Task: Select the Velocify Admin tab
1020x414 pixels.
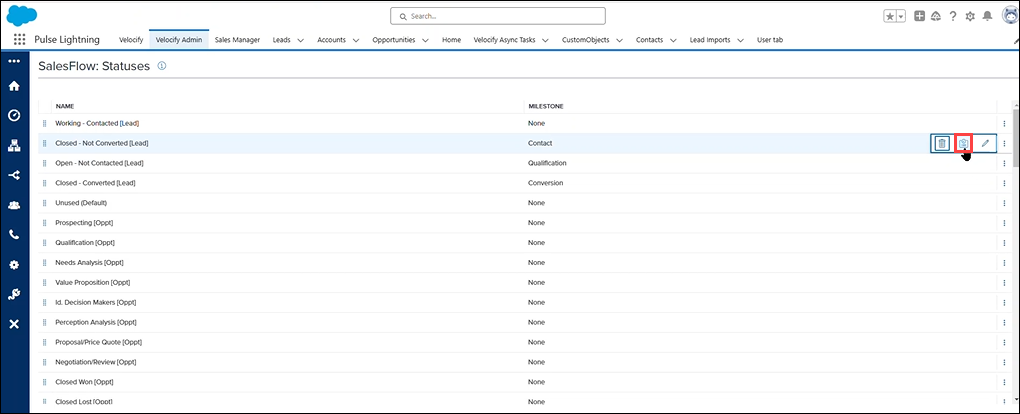Action: coord(179,40)
